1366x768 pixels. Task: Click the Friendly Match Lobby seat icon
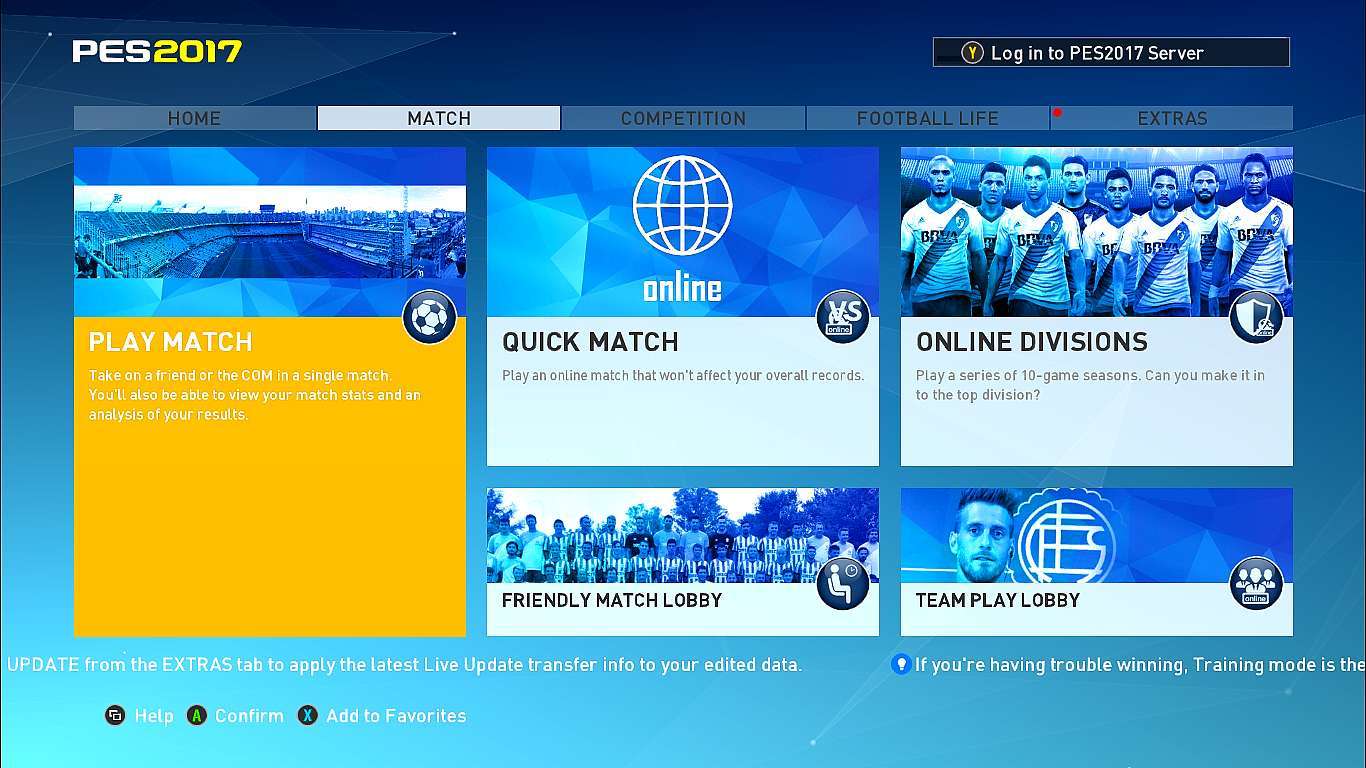pos(842,584)
